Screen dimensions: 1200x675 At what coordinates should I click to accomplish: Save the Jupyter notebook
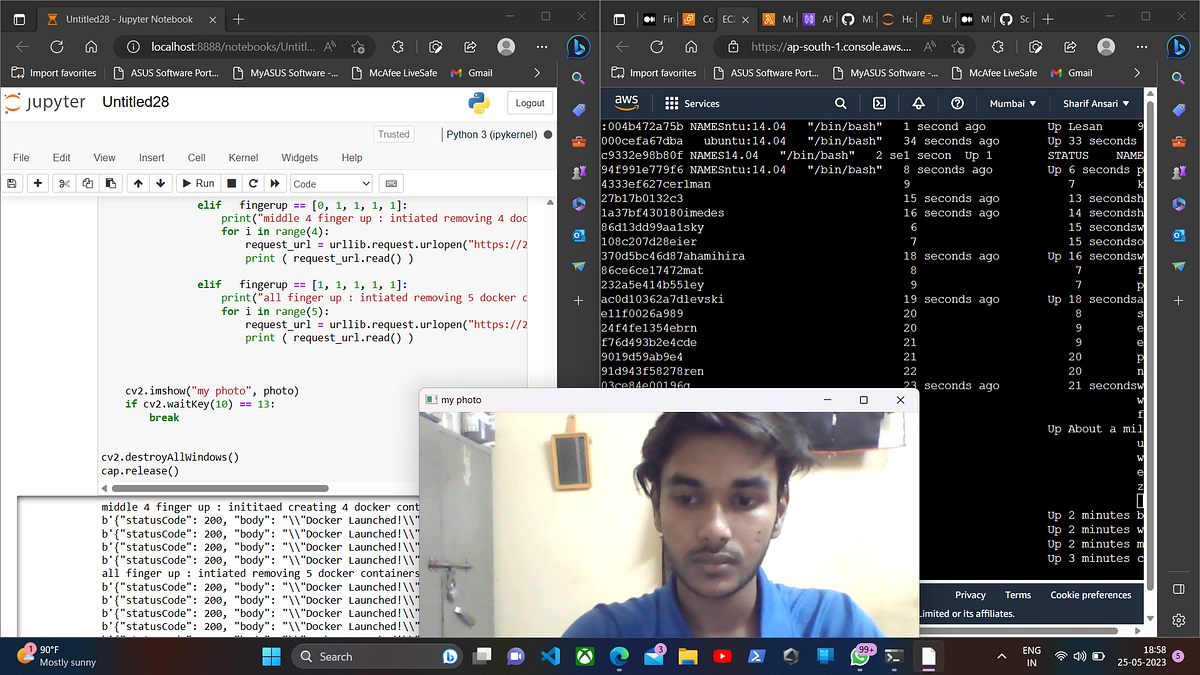coord(11,183)
